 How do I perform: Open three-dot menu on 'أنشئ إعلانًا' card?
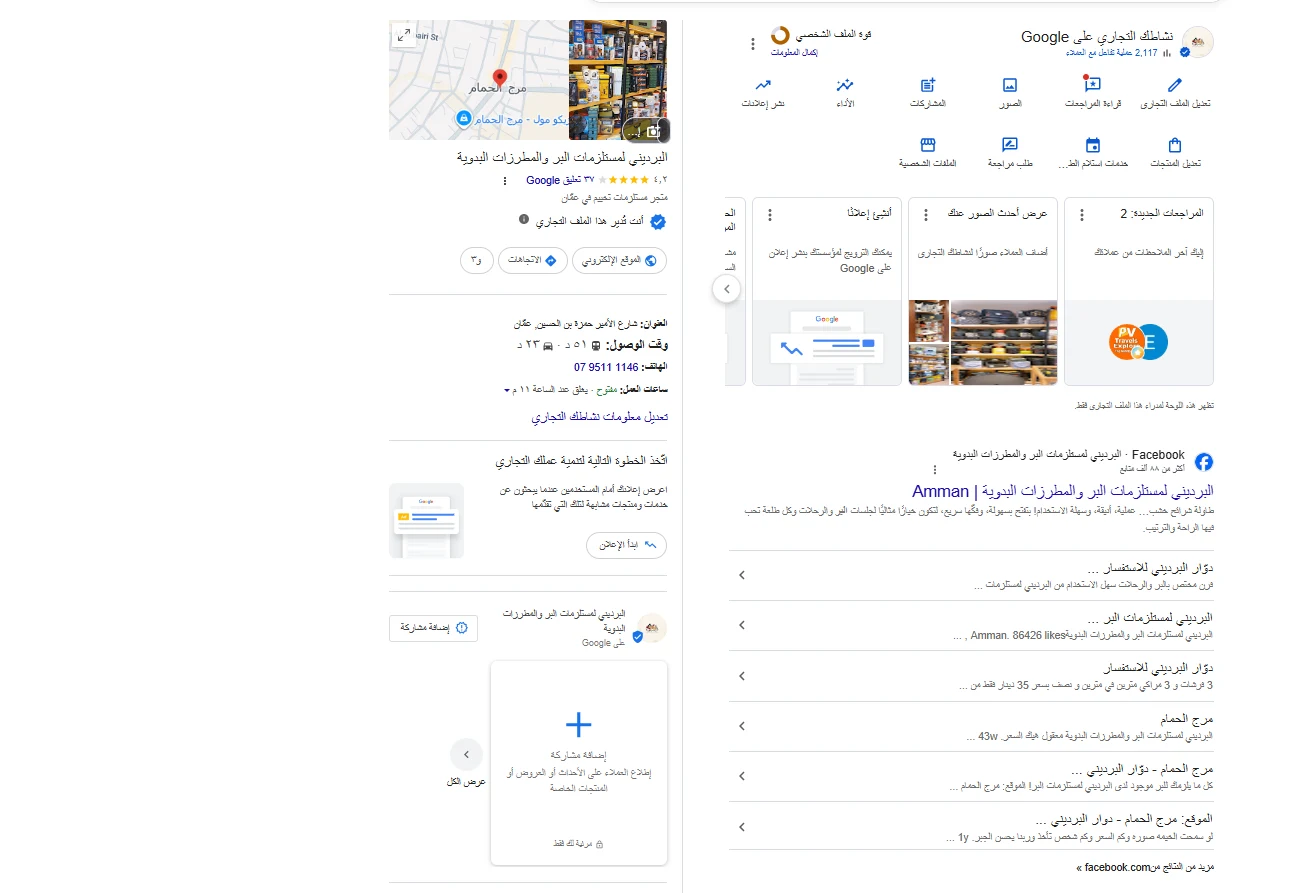(771, 215)
